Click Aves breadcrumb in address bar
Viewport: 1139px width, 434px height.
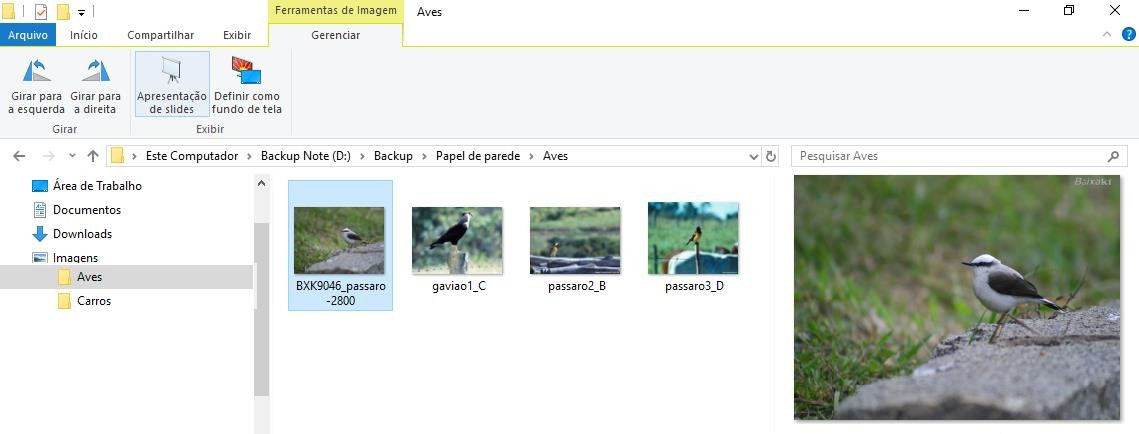(556, 156)
